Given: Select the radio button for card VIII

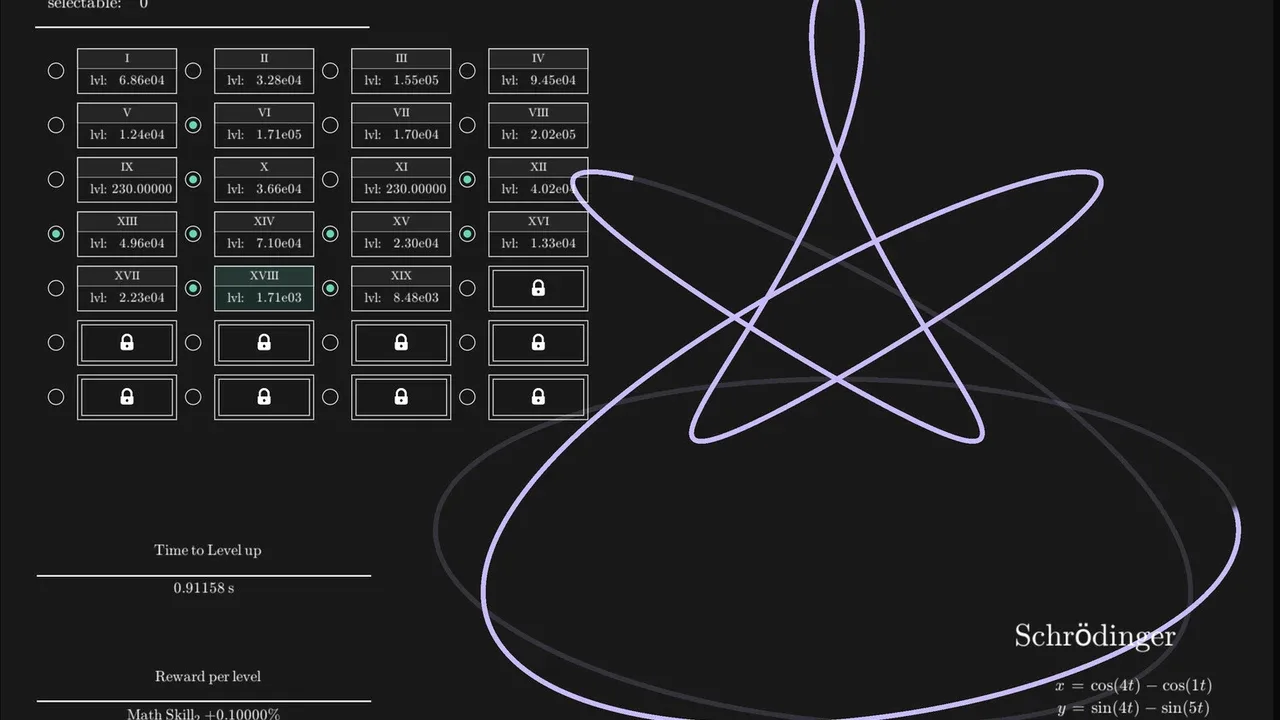Looking at the screenshot, I should 467,125.
